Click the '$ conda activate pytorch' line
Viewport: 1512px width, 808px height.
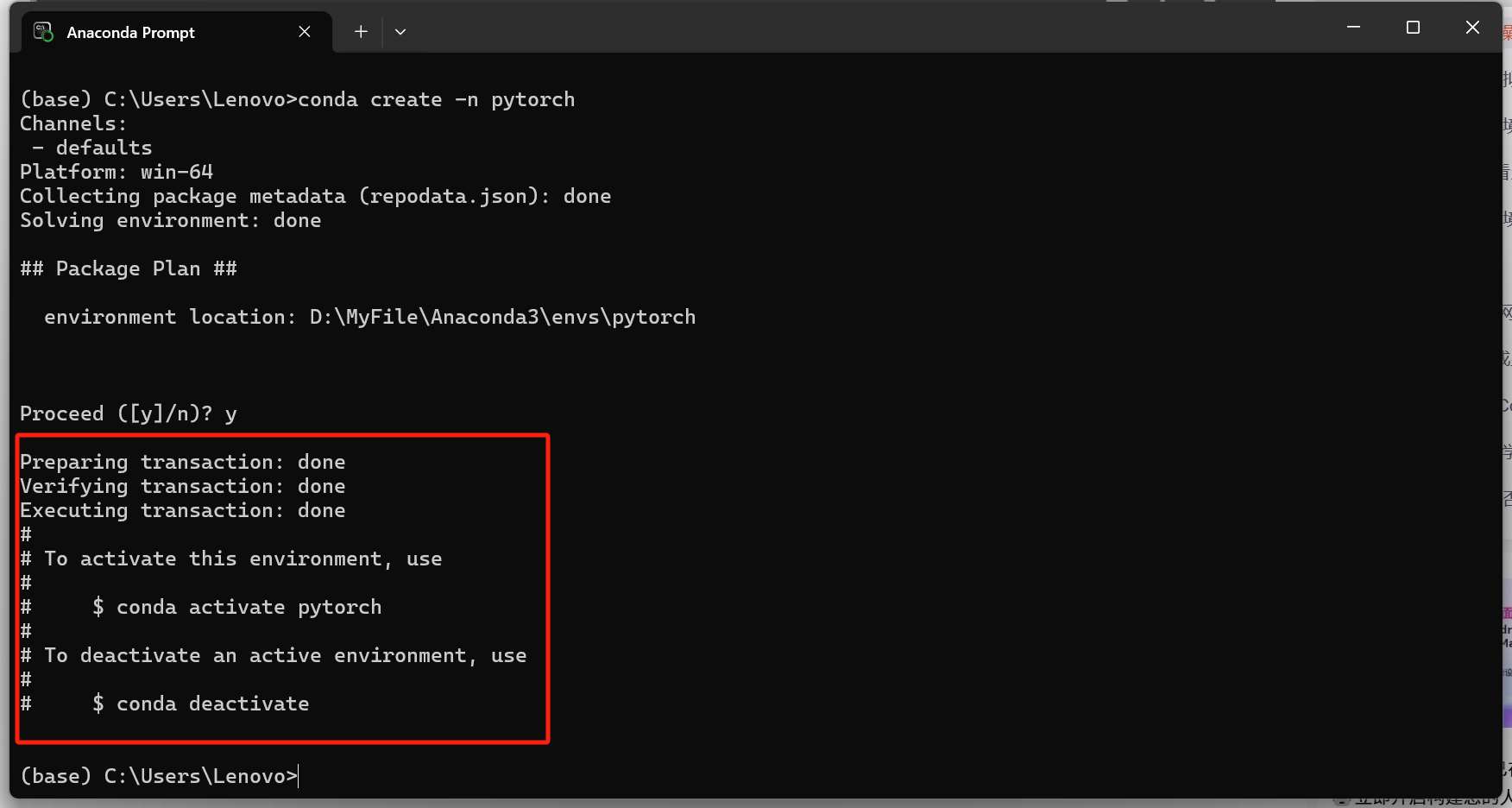point(237,607)
